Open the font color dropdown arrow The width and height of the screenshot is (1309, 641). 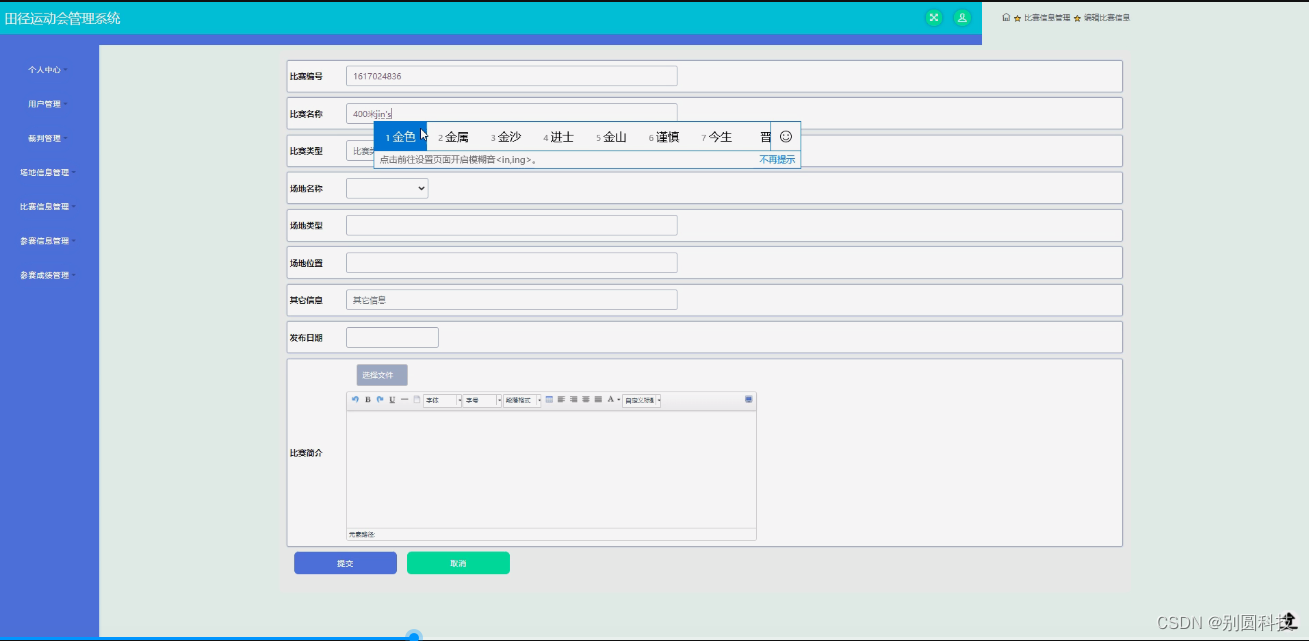(x=619, y=400)
